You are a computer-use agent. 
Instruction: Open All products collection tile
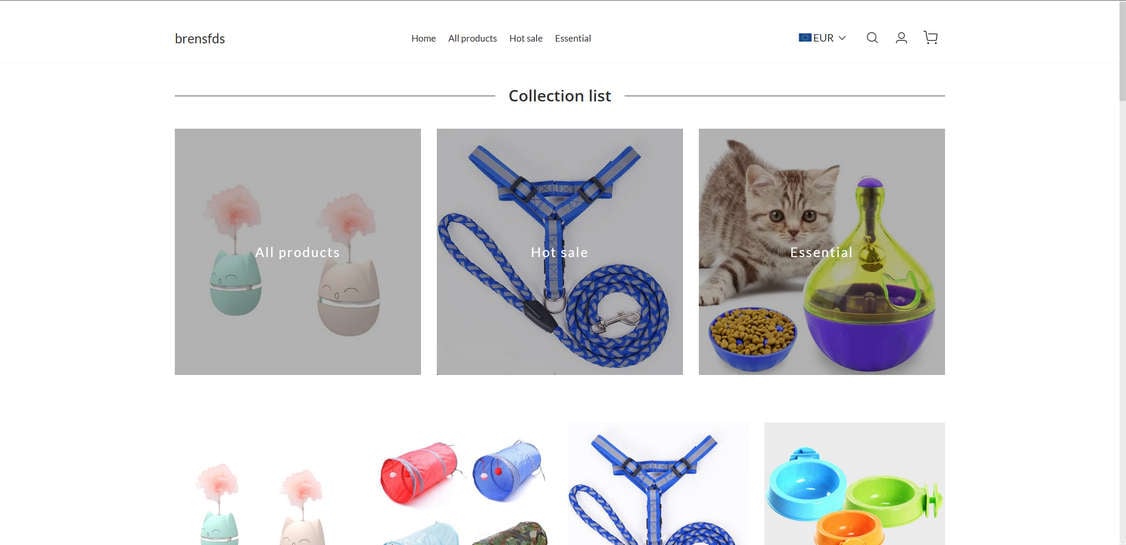298,252
